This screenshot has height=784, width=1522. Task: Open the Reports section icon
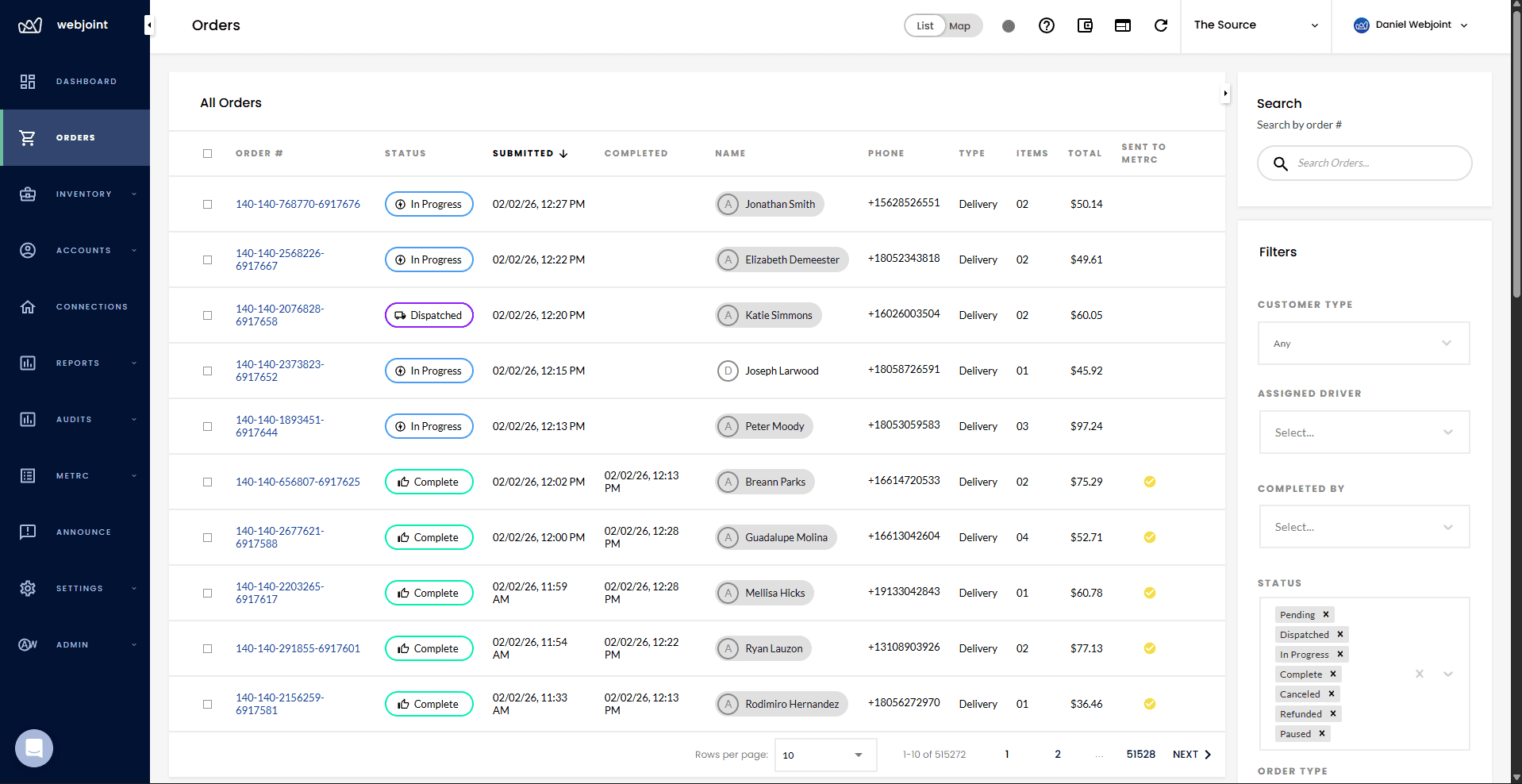click(28, 363)
